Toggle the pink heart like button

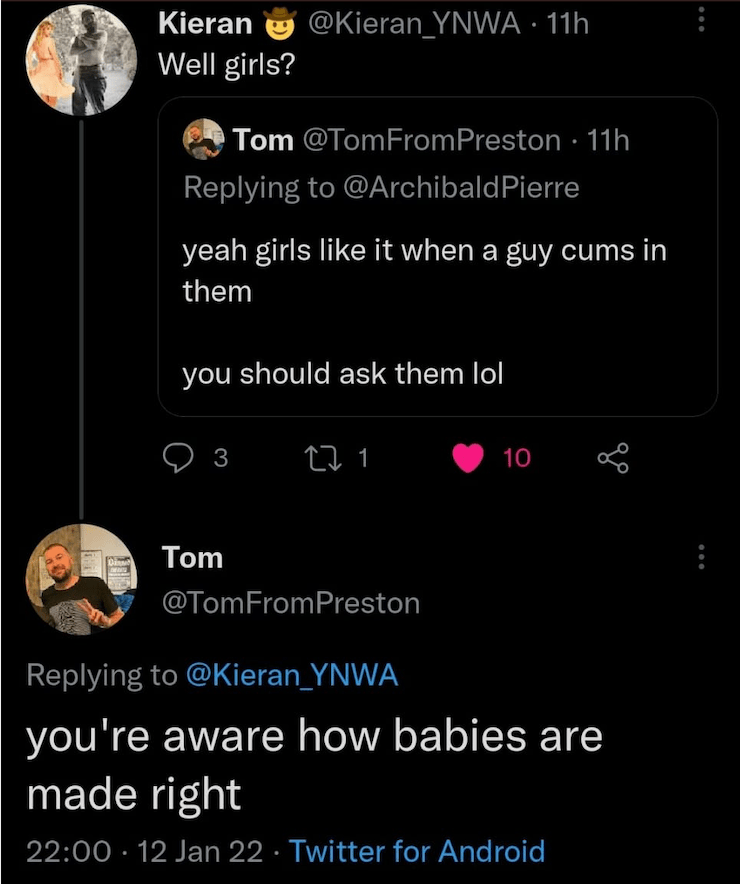tap(467, 458)
